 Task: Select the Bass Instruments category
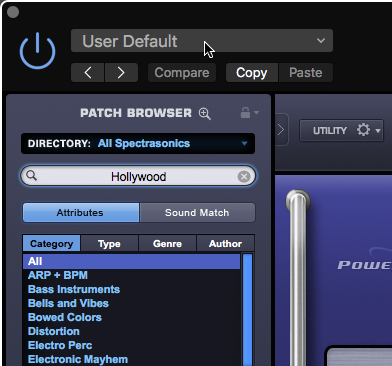[x=131, y=289]
